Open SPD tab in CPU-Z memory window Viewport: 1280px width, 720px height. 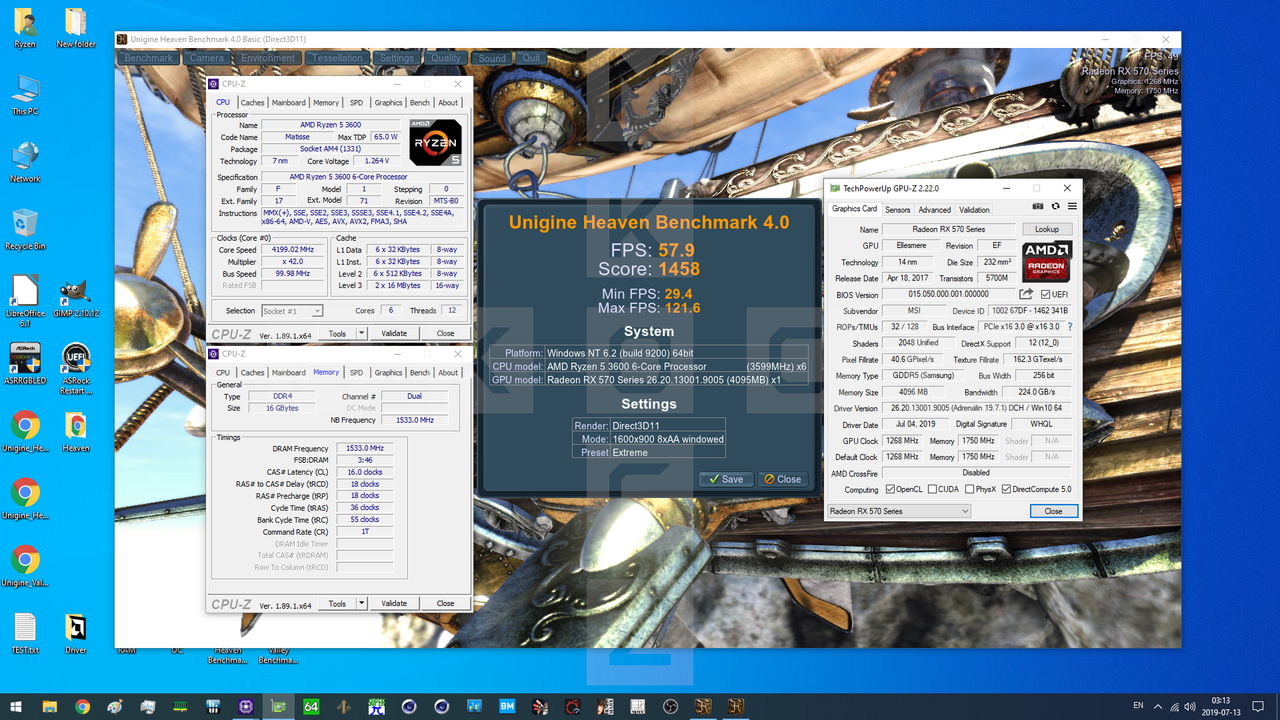point(356,372)
